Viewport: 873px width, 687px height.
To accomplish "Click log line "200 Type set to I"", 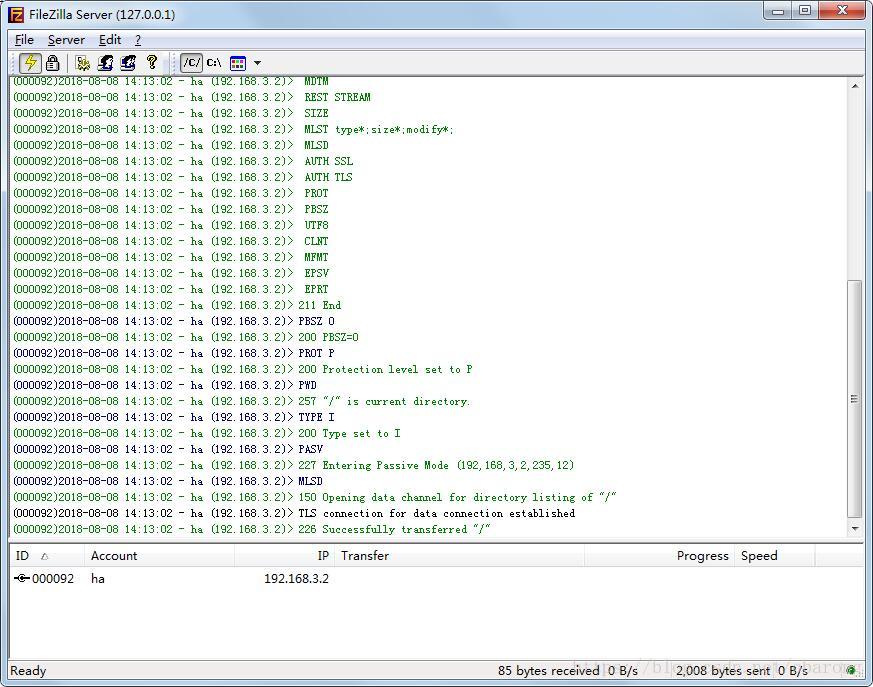I will pos(207,433).
